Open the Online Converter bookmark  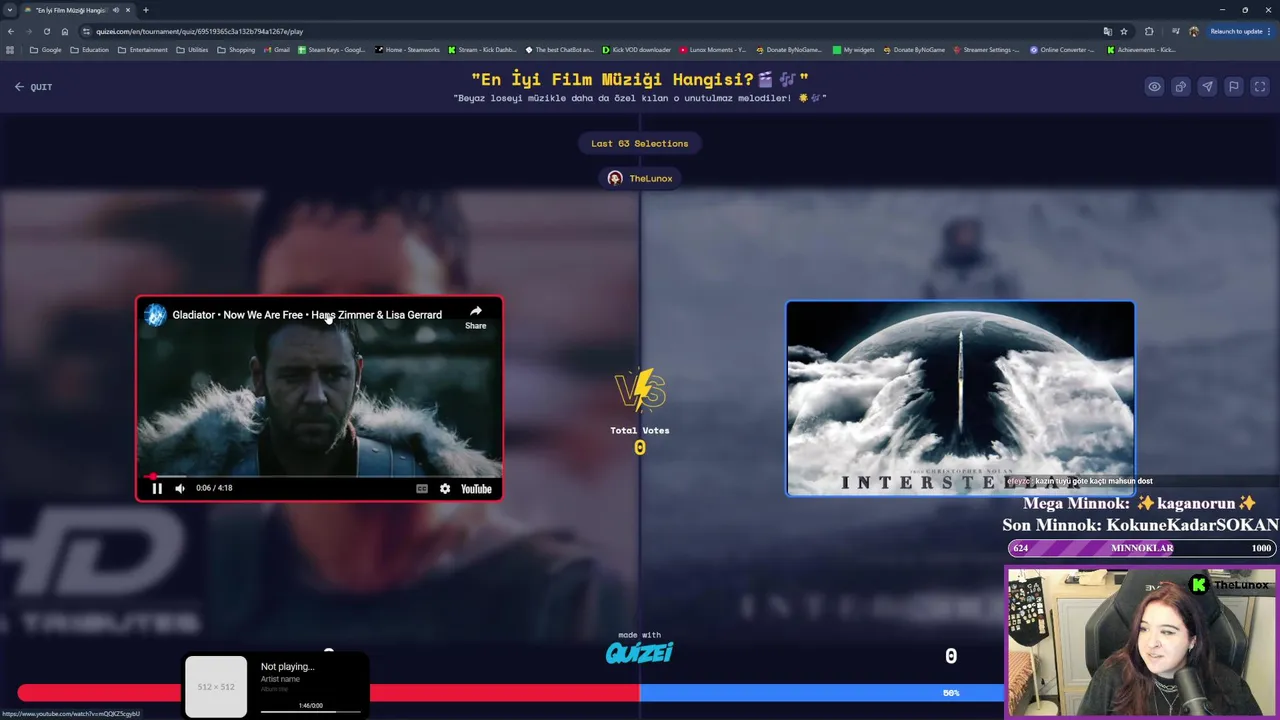pos(1062,49)
